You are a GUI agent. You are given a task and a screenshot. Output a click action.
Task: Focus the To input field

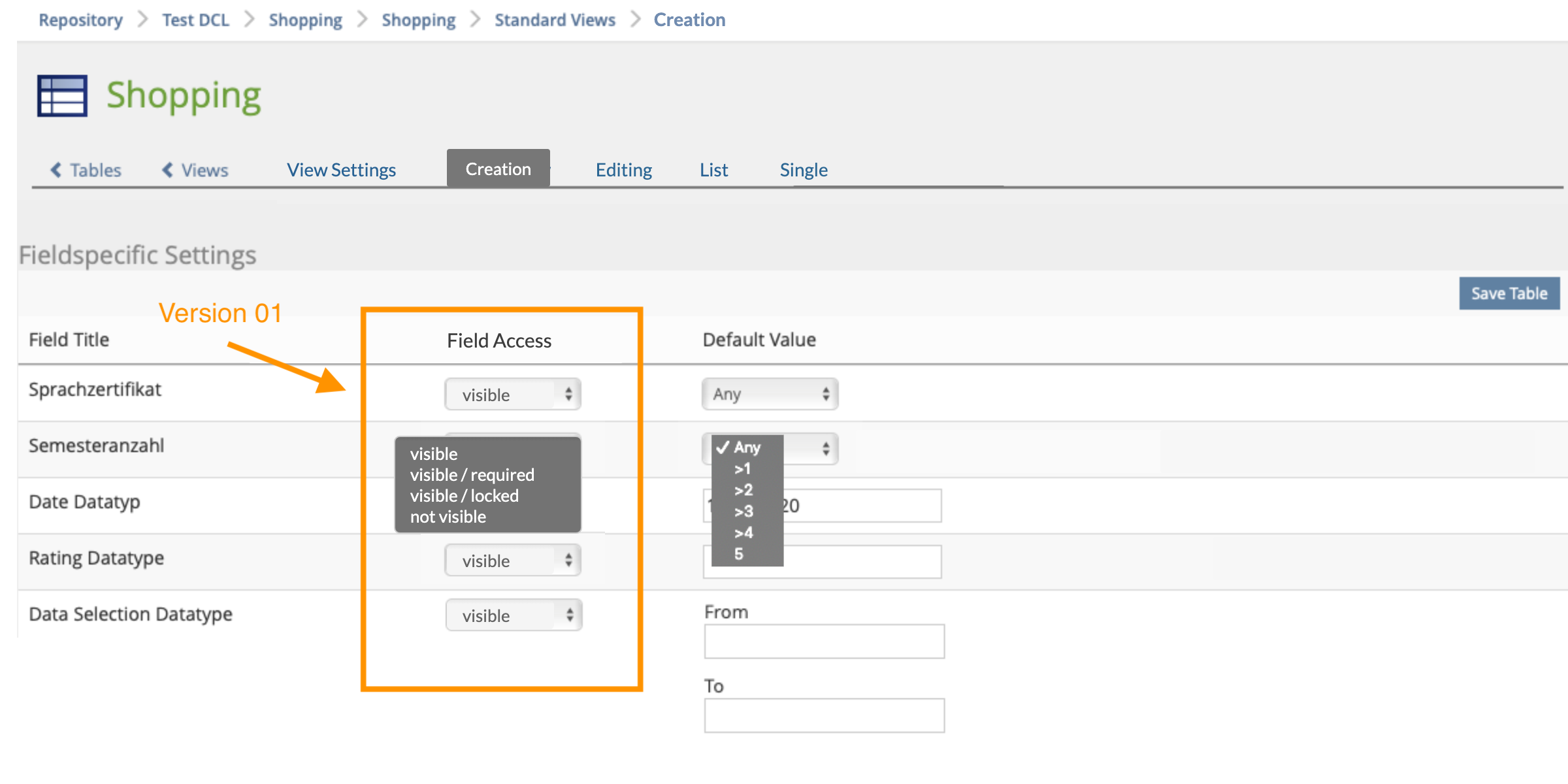(824, 715)
